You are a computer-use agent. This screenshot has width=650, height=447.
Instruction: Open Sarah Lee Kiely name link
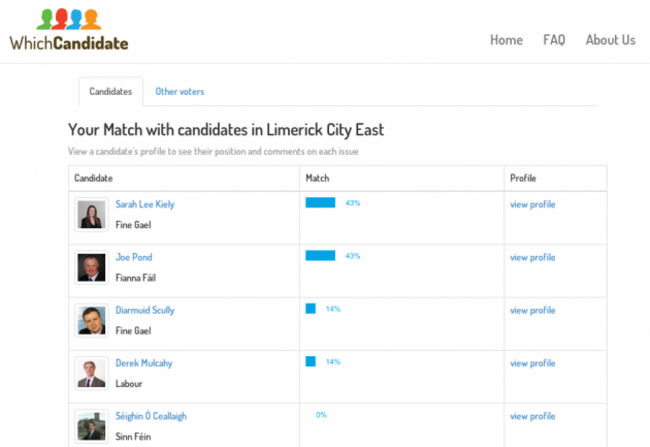[145, 204]
